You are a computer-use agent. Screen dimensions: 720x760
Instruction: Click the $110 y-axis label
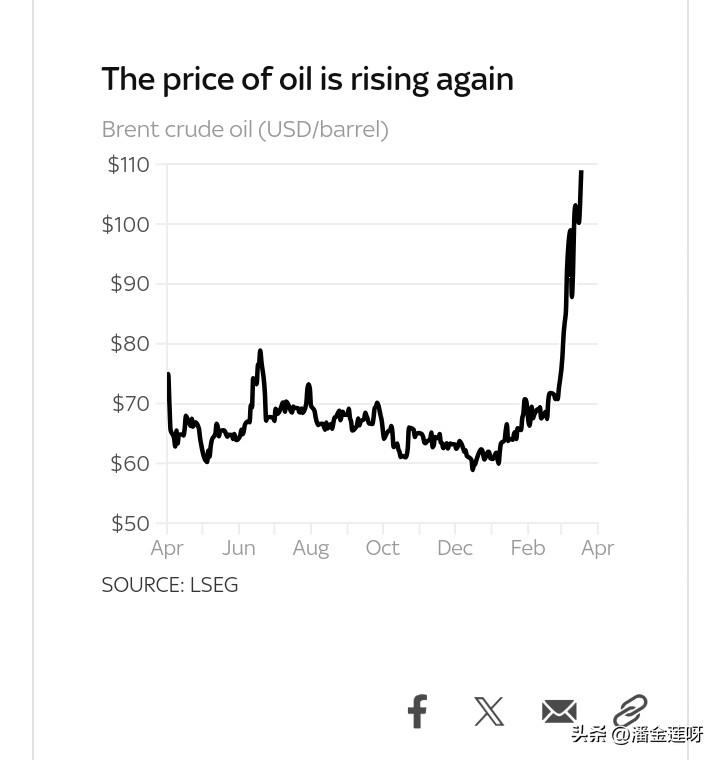(128, 165)
